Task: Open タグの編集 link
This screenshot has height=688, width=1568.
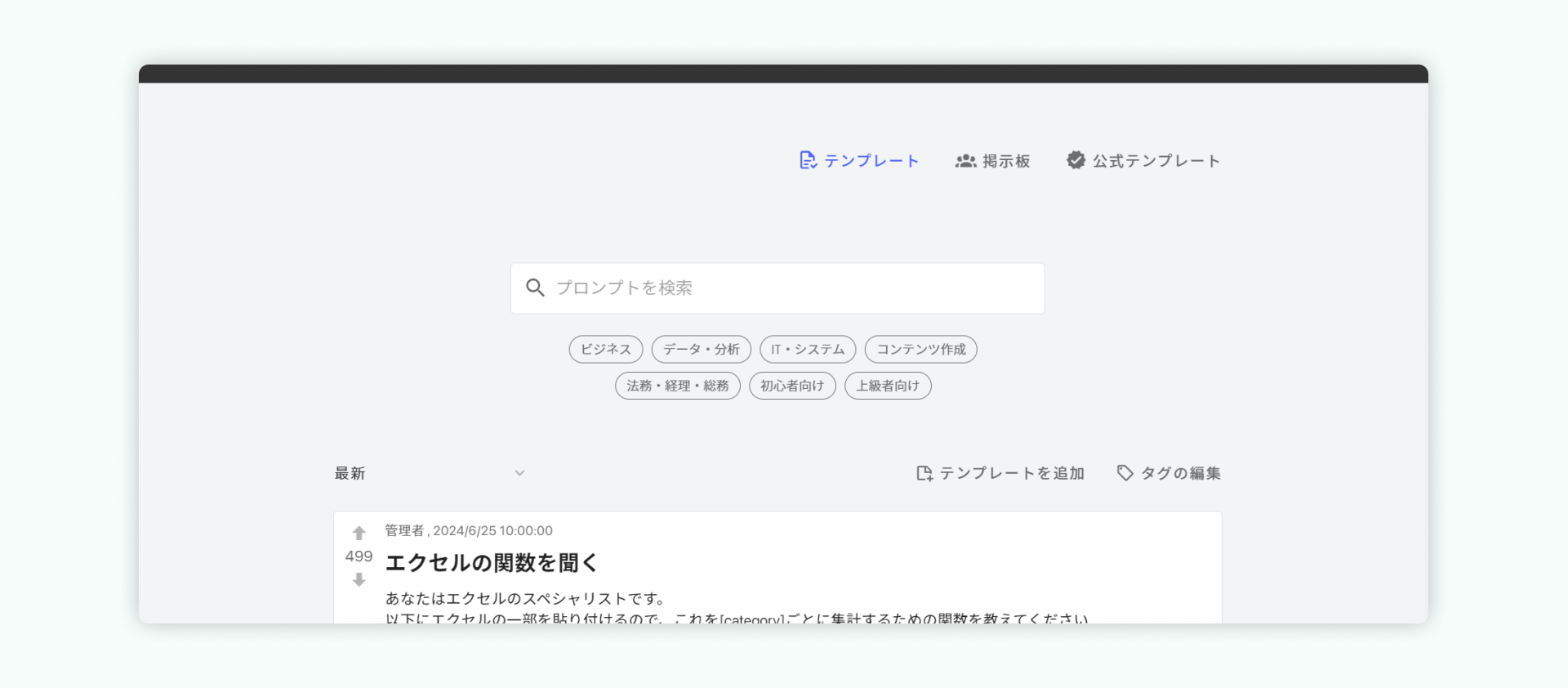Action: pos(1169,473)
